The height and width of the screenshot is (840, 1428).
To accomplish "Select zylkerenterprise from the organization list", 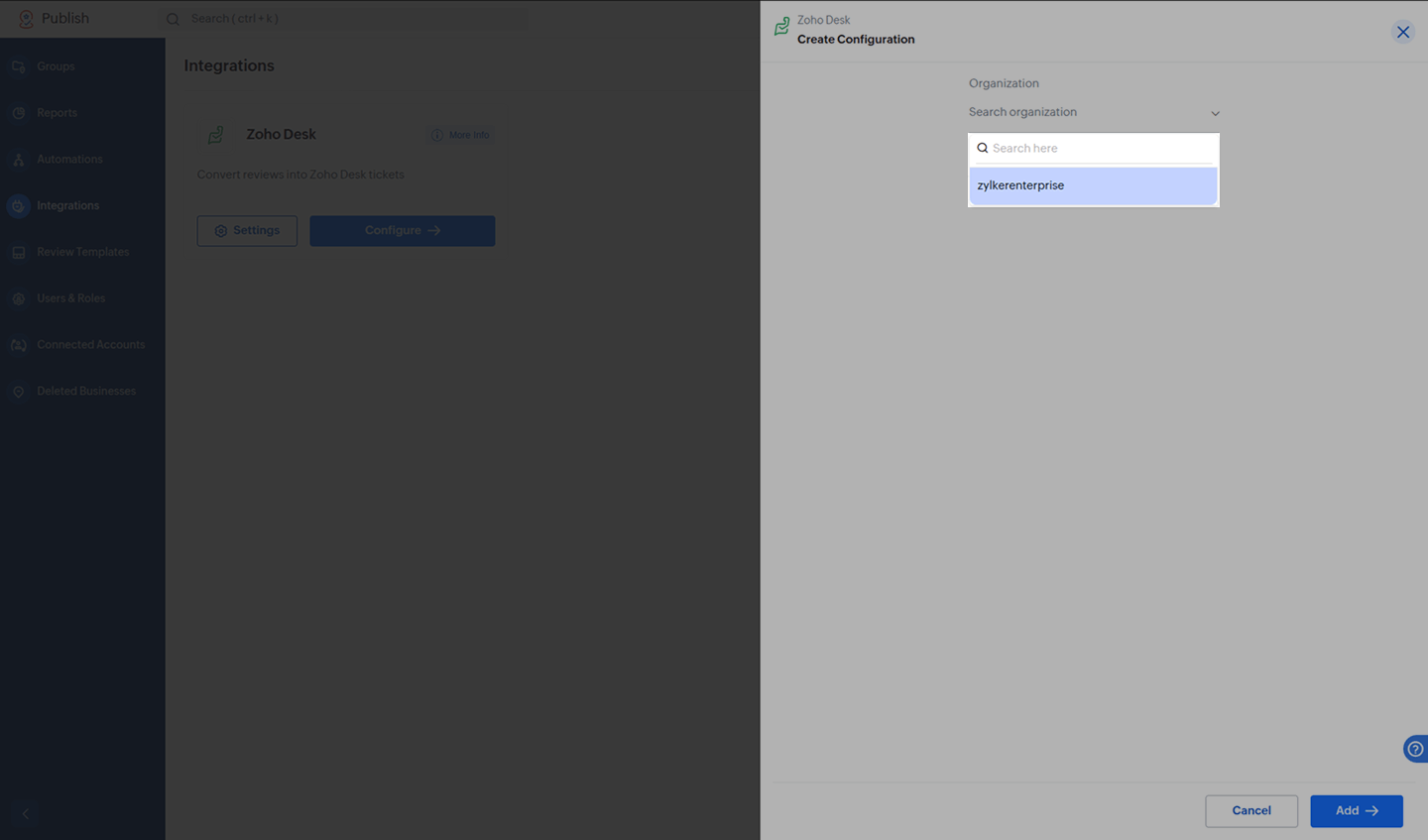I will 1094,185.
